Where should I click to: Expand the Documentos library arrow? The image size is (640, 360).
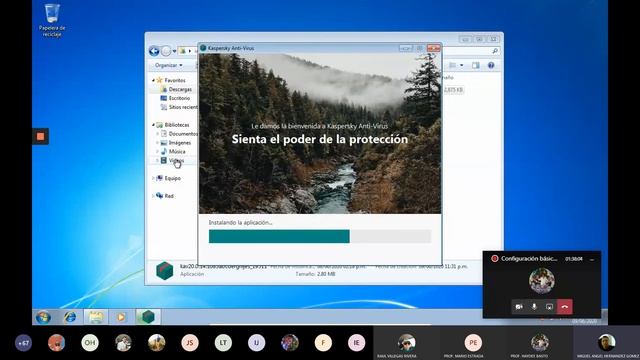click(x=157, y=134)
